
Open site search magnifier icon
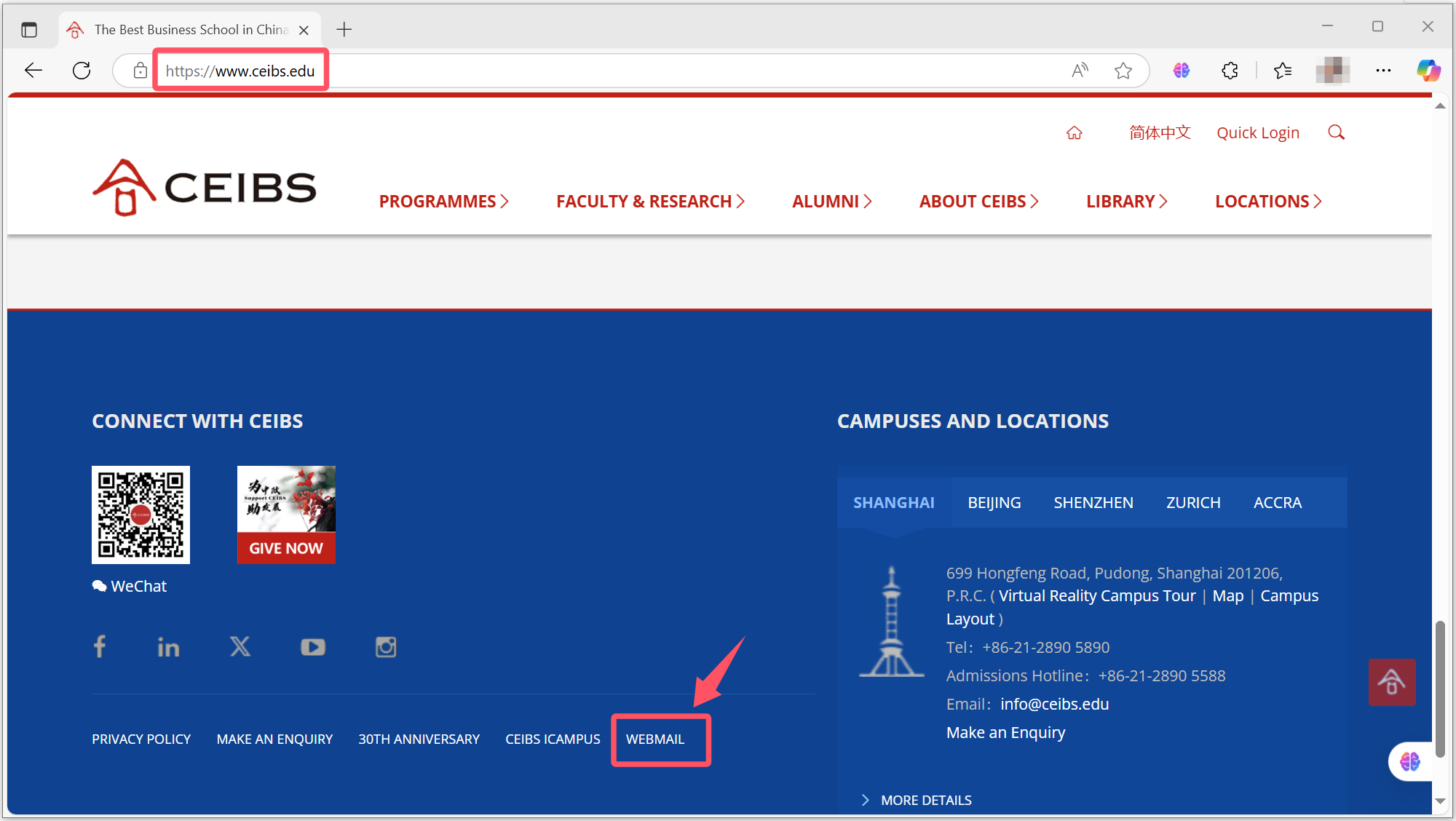tap(1336, 132)
